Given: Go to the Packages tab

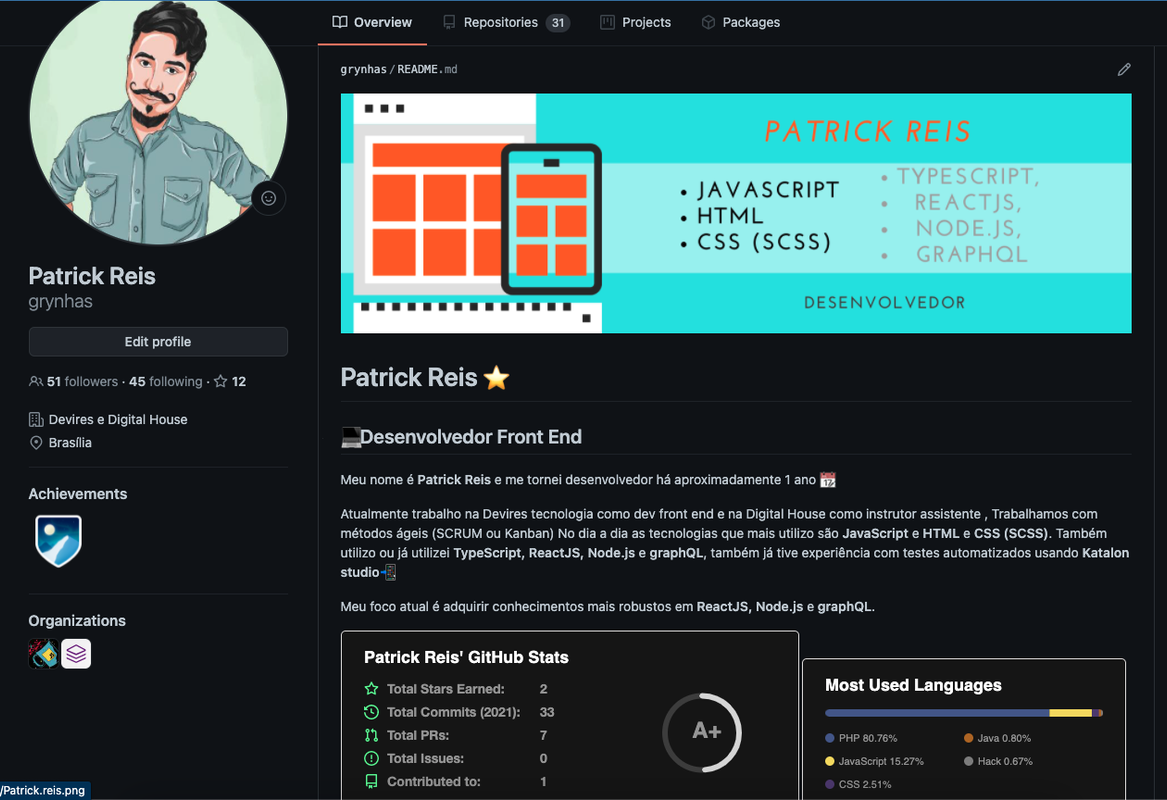Looking at the screenshot, I should pos(741,22).
